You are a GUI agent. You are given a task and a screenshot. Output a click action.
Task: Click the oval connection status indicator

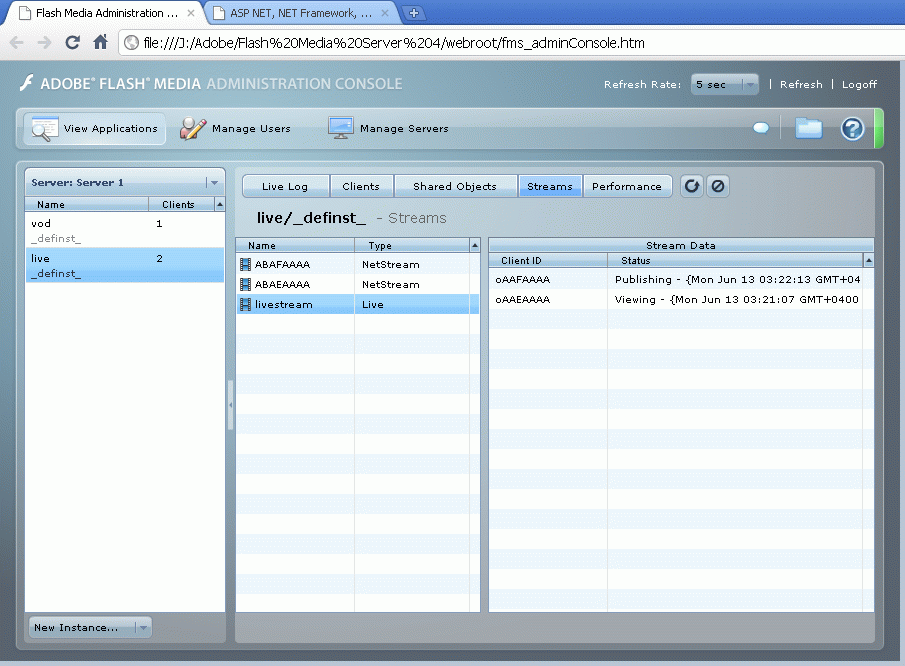(761, 128)
